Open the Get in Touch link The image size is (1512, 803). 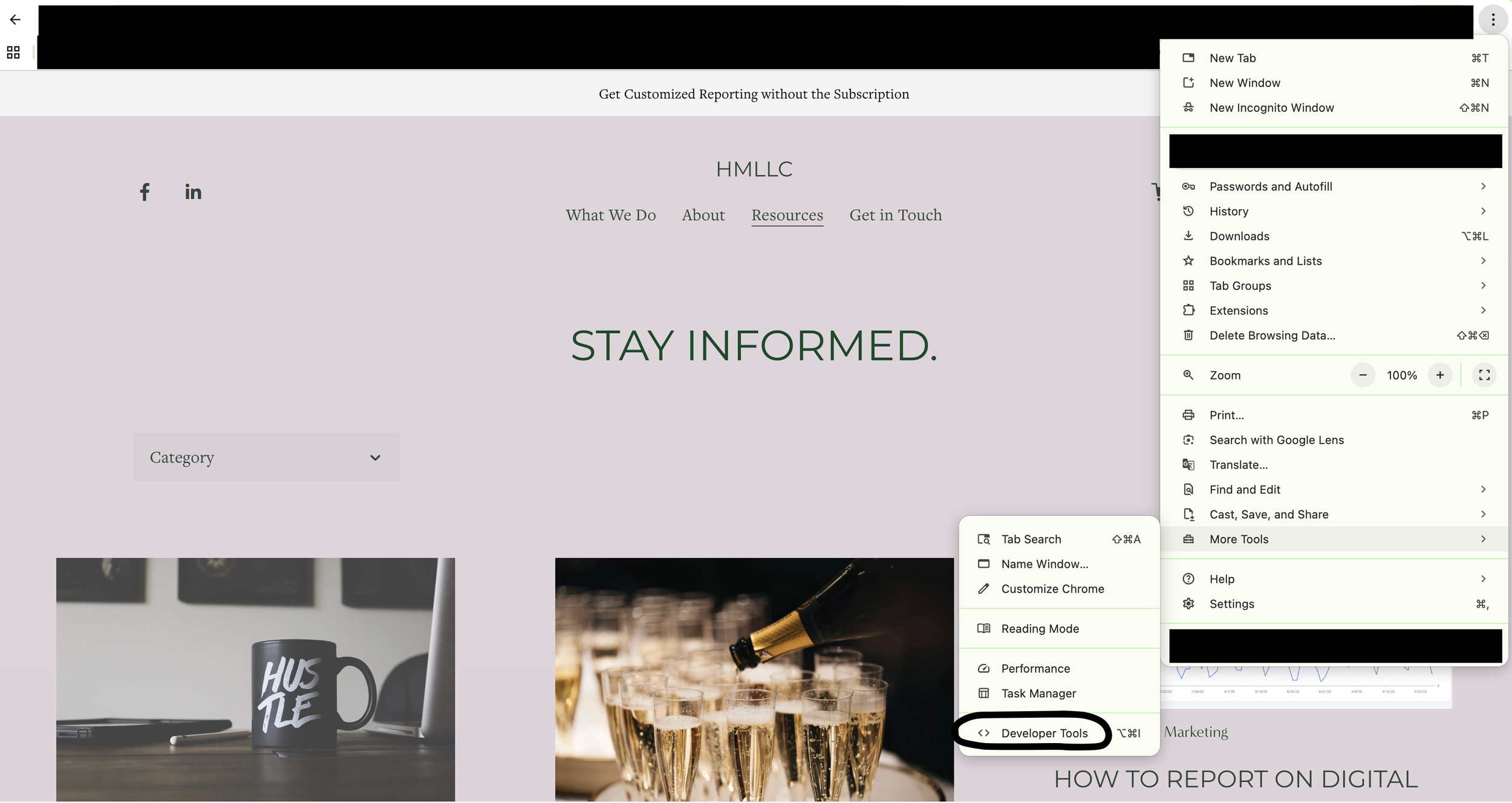point(895,215)
